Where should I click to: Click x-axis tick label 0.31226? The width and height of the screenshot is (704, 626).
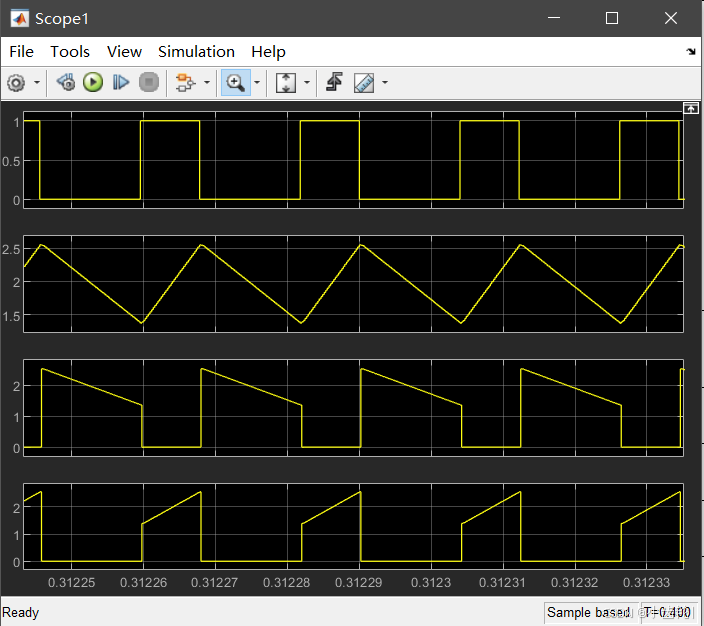click(x=144, y=583)
